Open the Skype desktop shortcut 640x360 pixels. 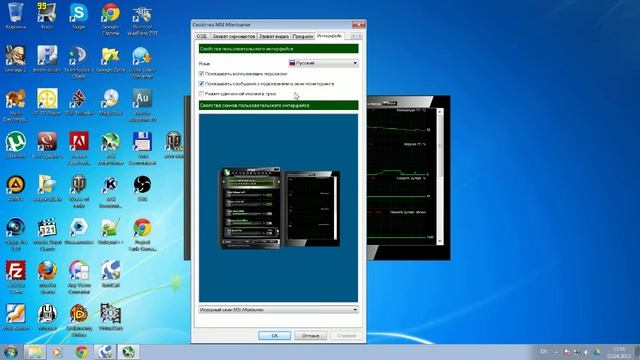click(78, 16)
